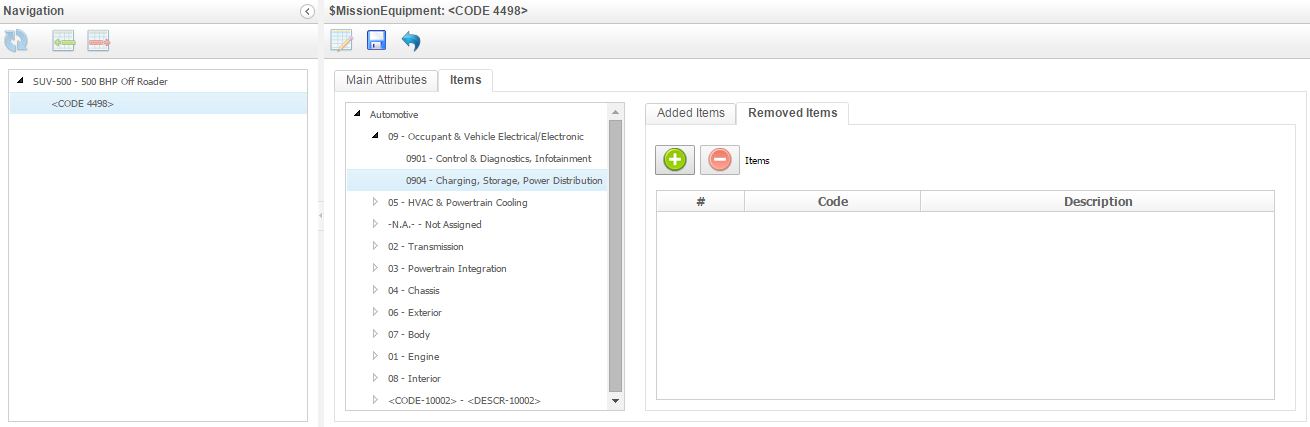Image resolution: width=1310 pixels, height=427 pixels.
Task: Open the Added Items tab
Action: coord(690,113)
